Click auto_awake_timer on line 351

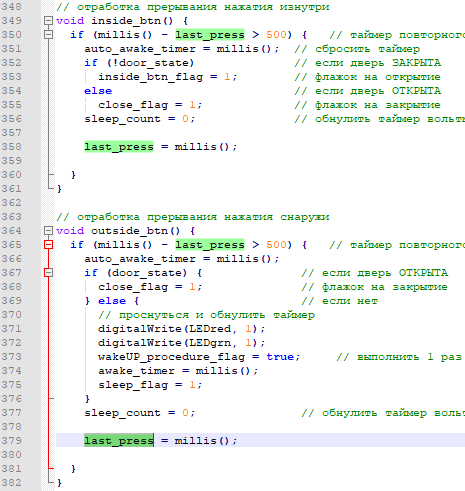click(140, 49)
